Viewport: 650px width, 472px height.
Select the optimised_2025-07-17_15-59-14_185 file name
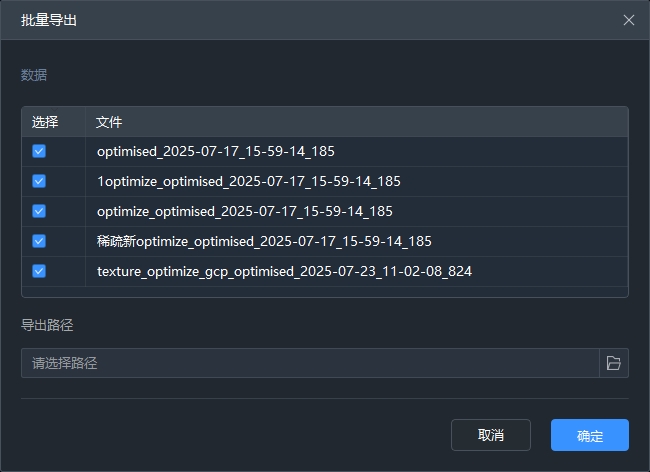coord(215,152)
